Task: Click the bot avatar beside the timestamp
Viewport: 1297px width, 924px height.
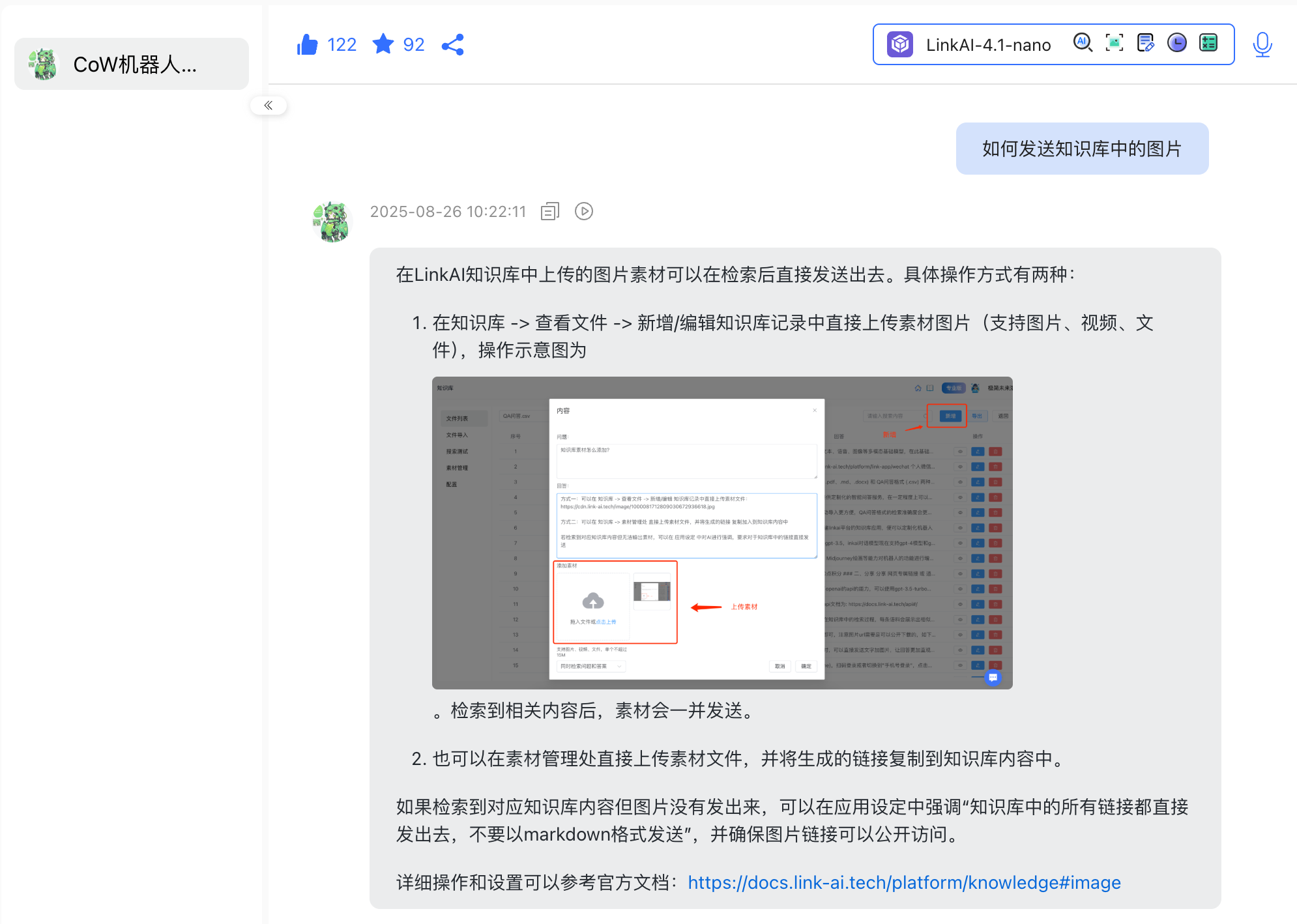Action: pos(332,222)
